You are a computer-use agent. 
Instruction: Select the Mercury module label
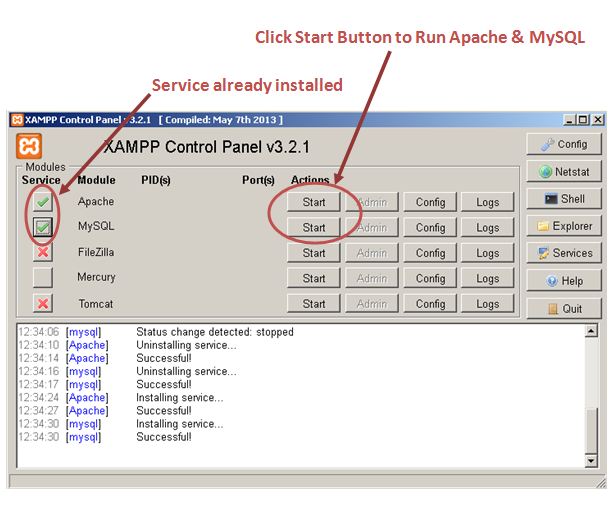pyautogui.click(x=96, y=277)
